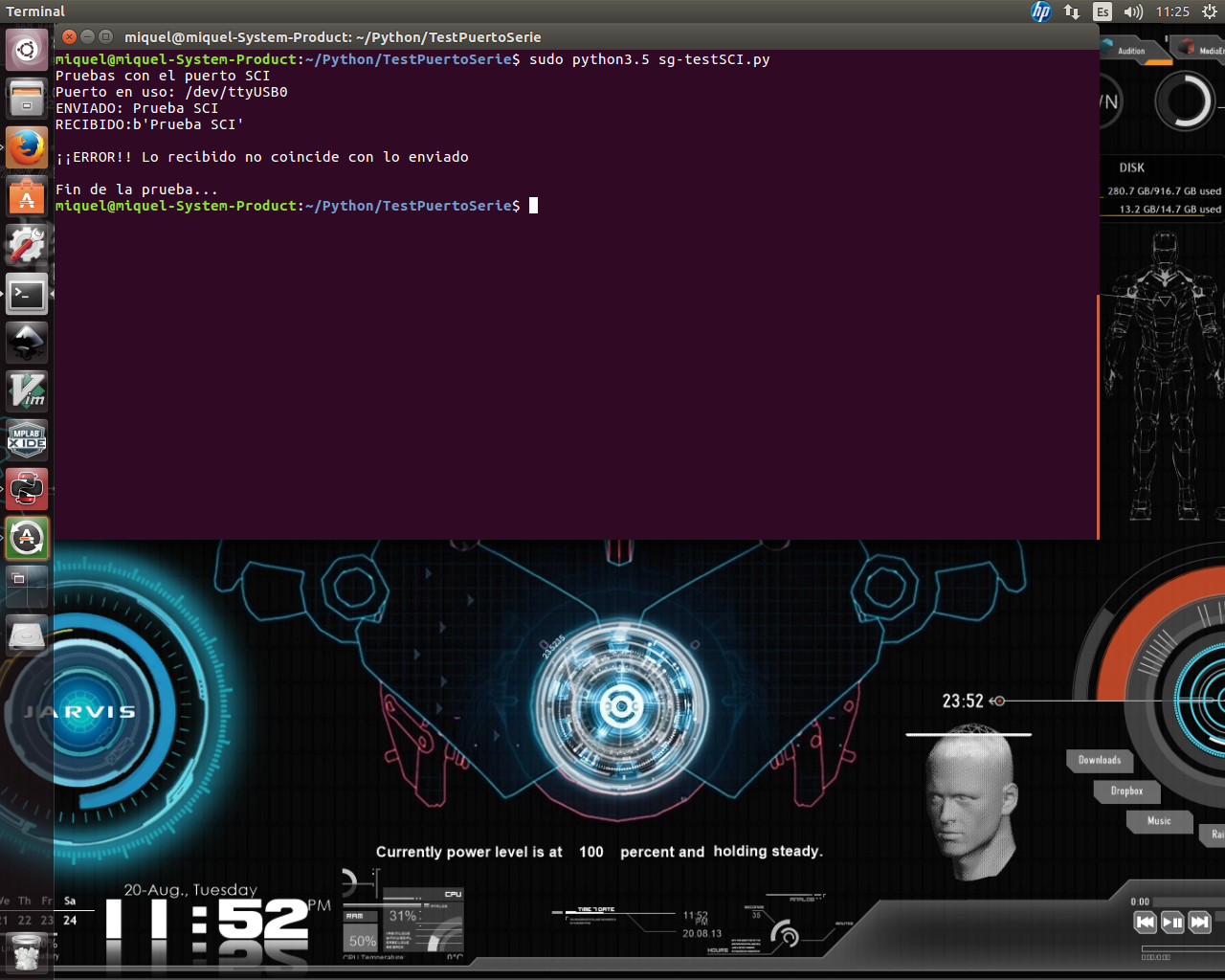Open the Files manager from the launcher
1225x980 pixels.
[x=27, y=99]
